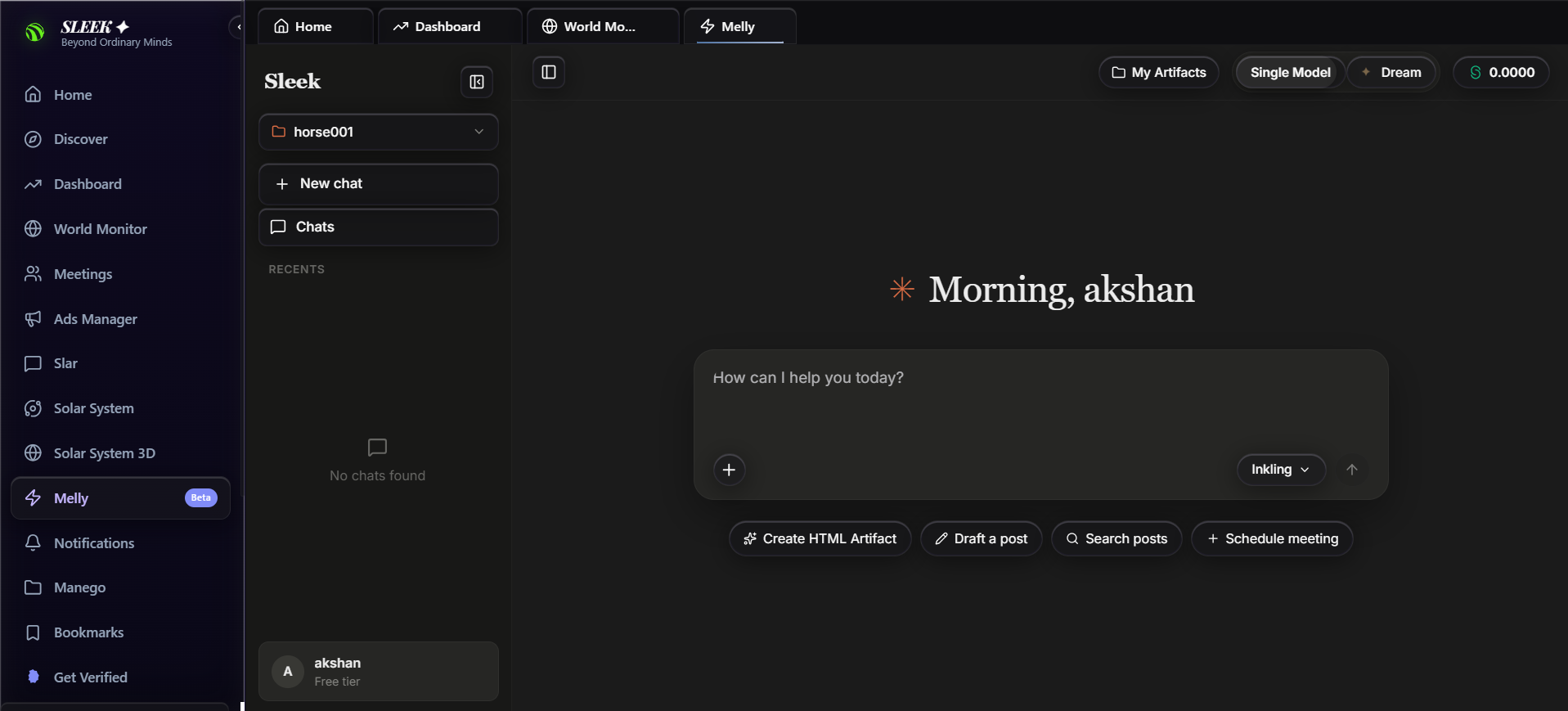Viewport: 1568px width, 711px height.
Task: Select Single Model mode
Action: coord(1290,72)
